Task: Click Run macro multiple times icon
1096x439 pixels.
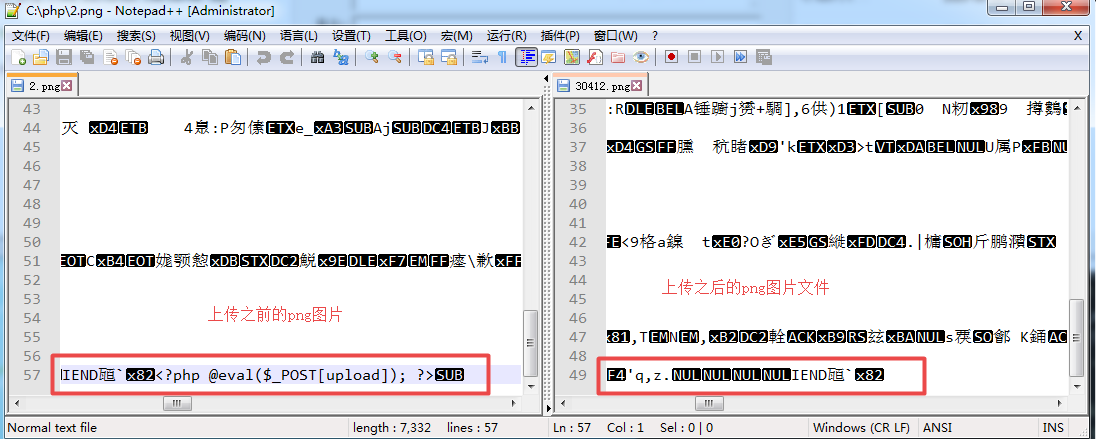Action: click(x=740, y=57)
